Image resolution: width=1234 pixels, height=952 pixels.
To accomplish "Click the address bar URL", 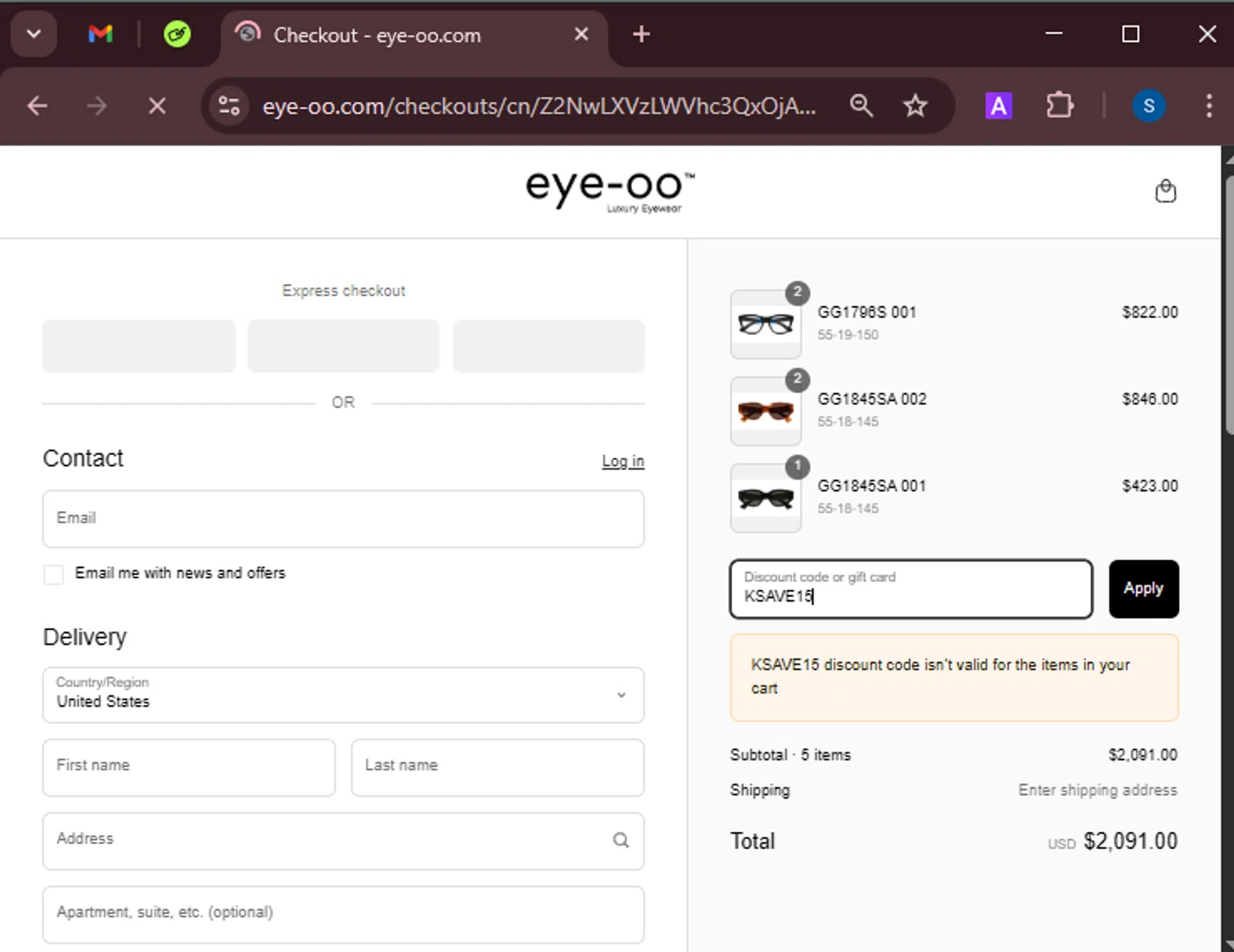I will click(539, 106).
